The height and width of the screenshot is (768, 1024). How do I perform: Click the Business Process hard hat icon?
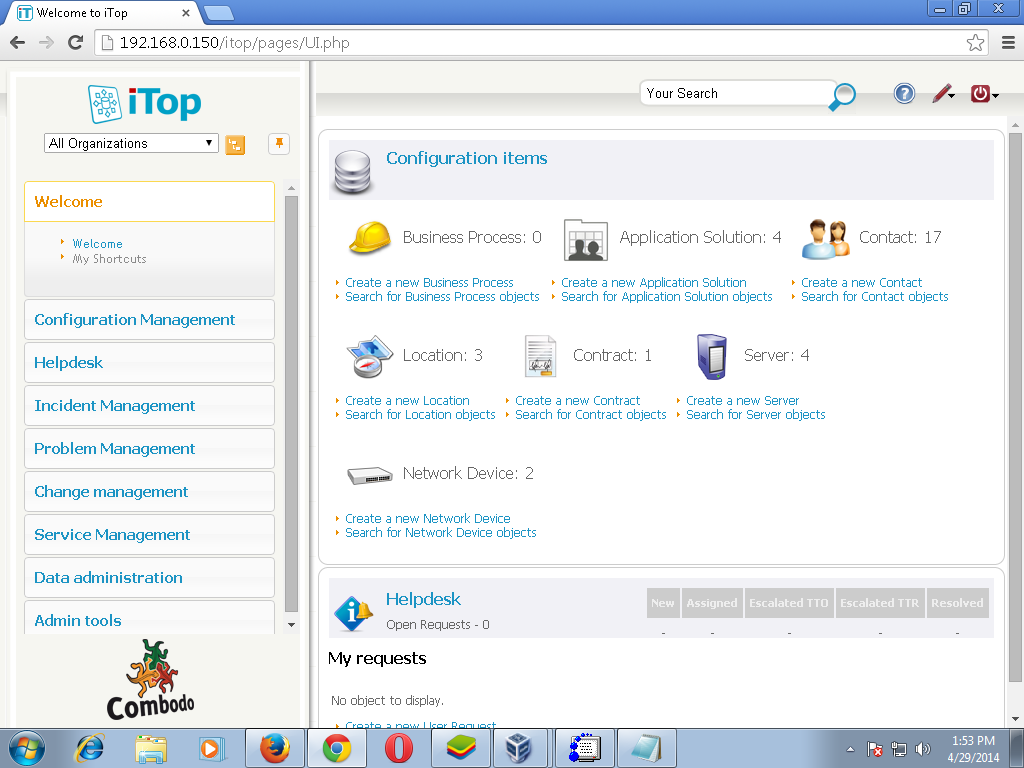coord(369,238)
